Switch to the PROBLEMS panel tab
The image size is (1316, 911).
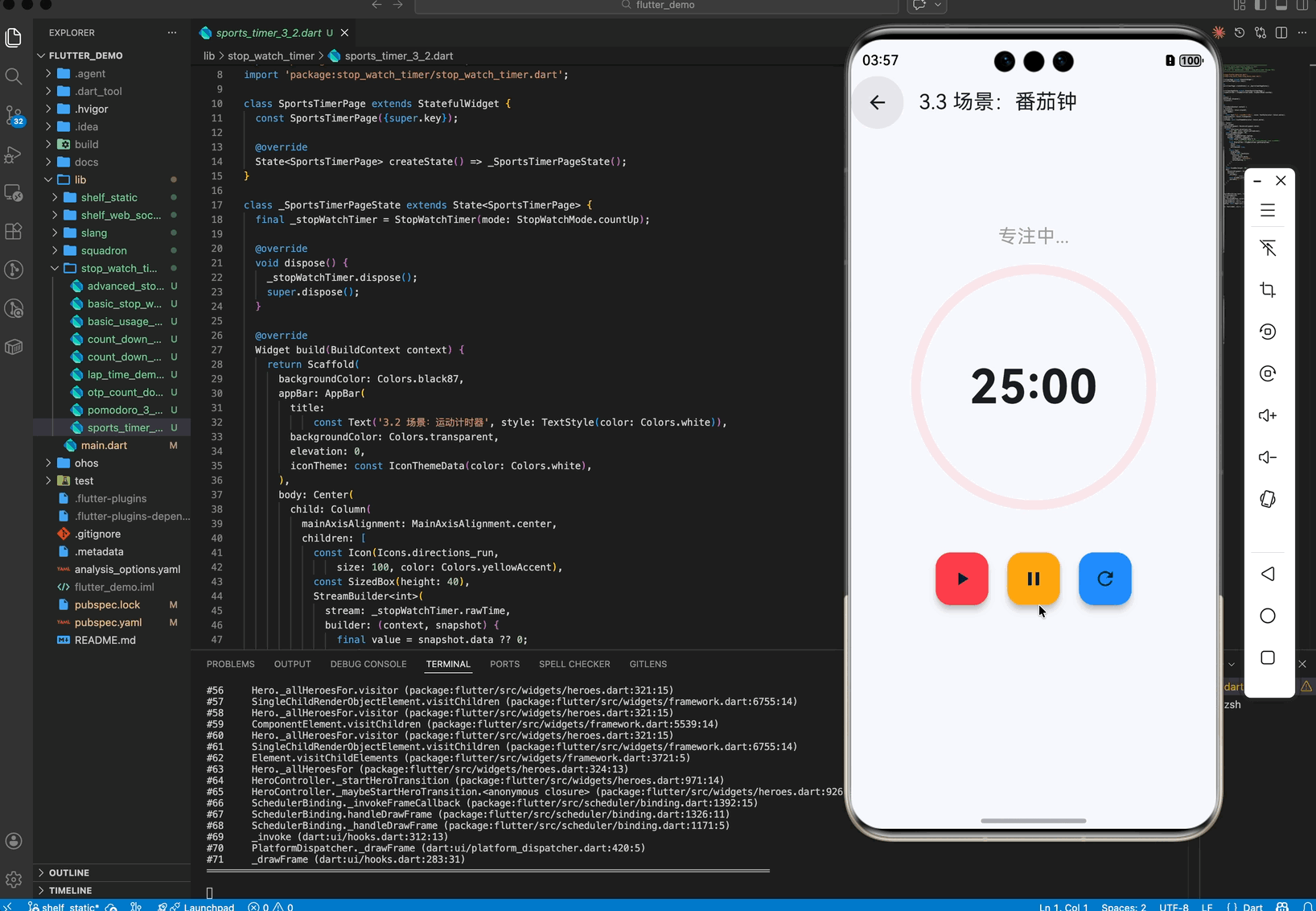230,664
